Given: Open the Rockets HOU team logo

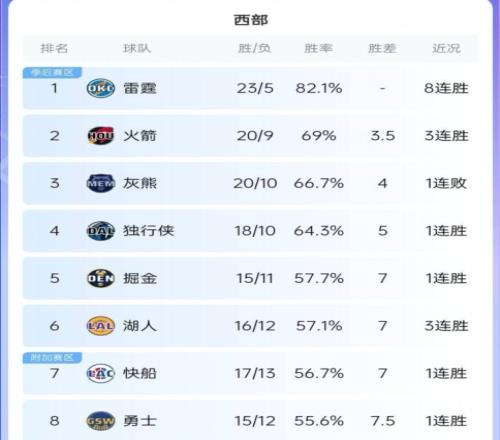Looking at the screenshot, I should click(x=101, y=136).
